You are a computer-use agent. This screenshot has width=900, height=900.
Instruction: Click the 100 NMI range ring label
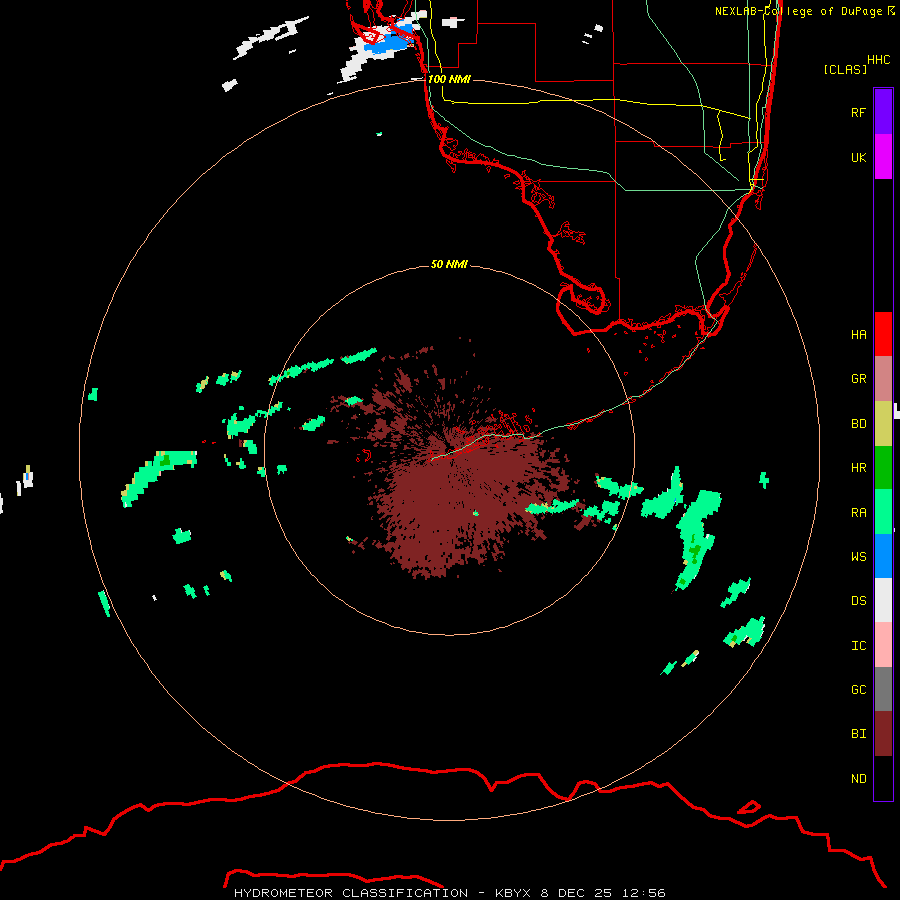449,79
